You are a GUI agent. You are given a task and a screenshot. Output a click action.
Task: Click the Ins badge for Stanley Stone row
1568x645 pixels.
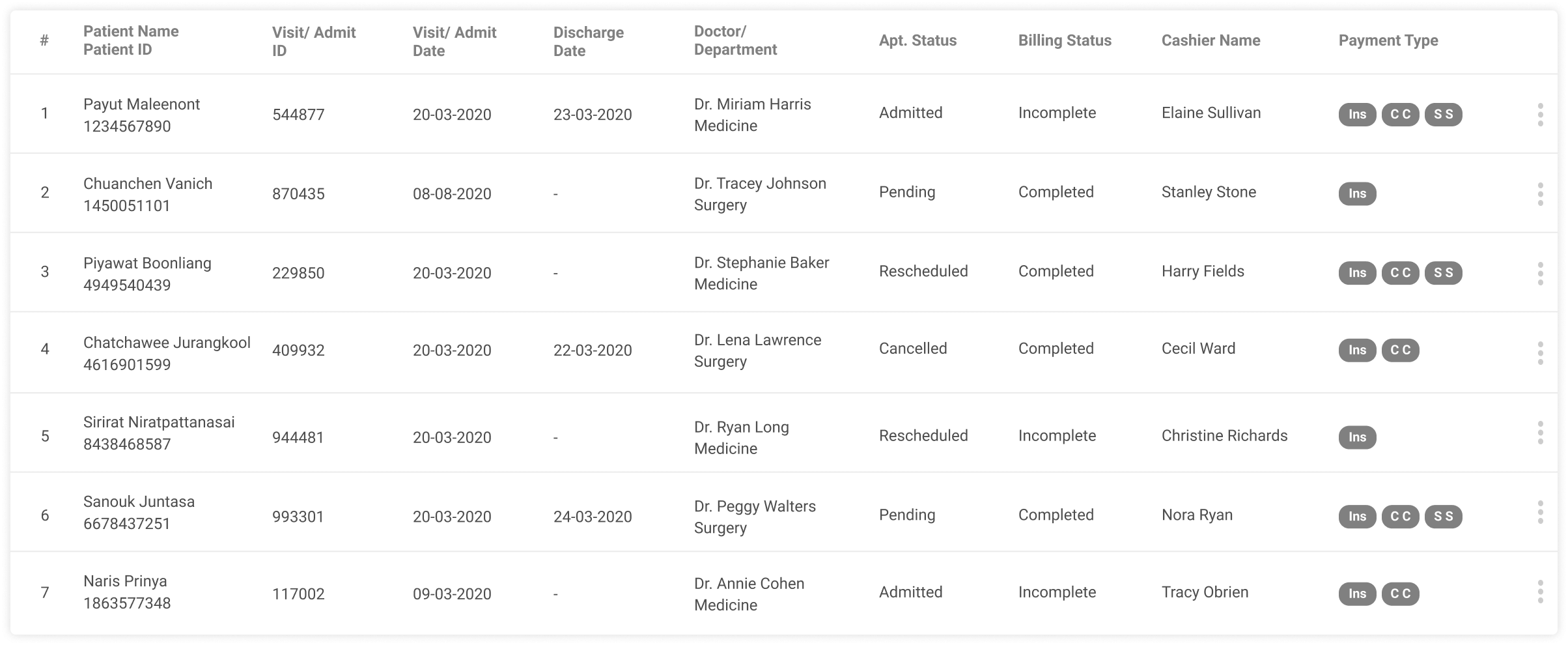tap(1357, 193)
